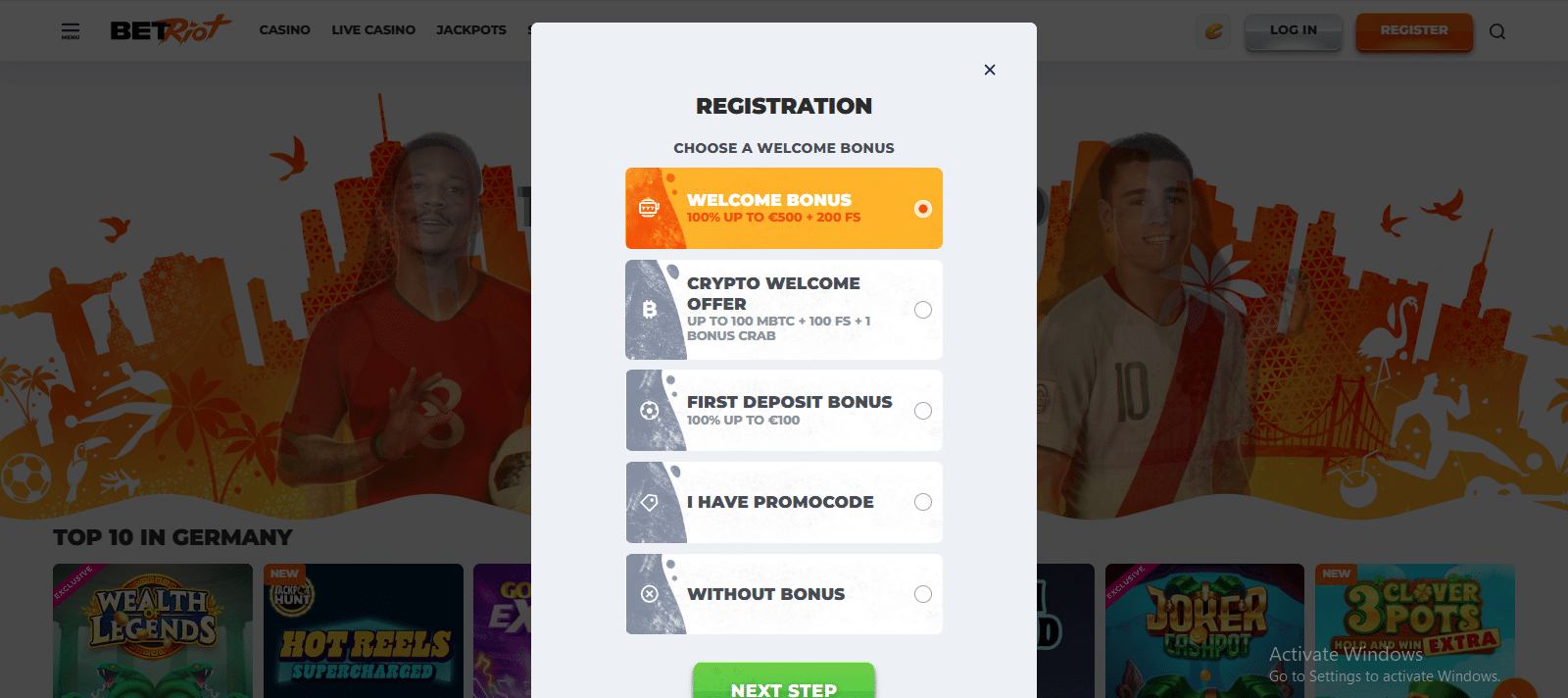Click the promocode tag icon

pos(649,502)
